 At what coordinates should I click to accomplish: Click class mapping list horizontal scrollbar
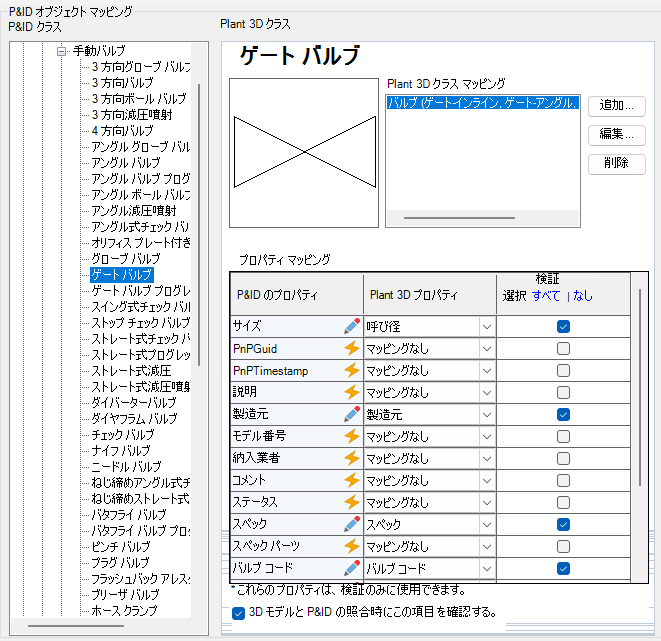click(x=459, y=218)
